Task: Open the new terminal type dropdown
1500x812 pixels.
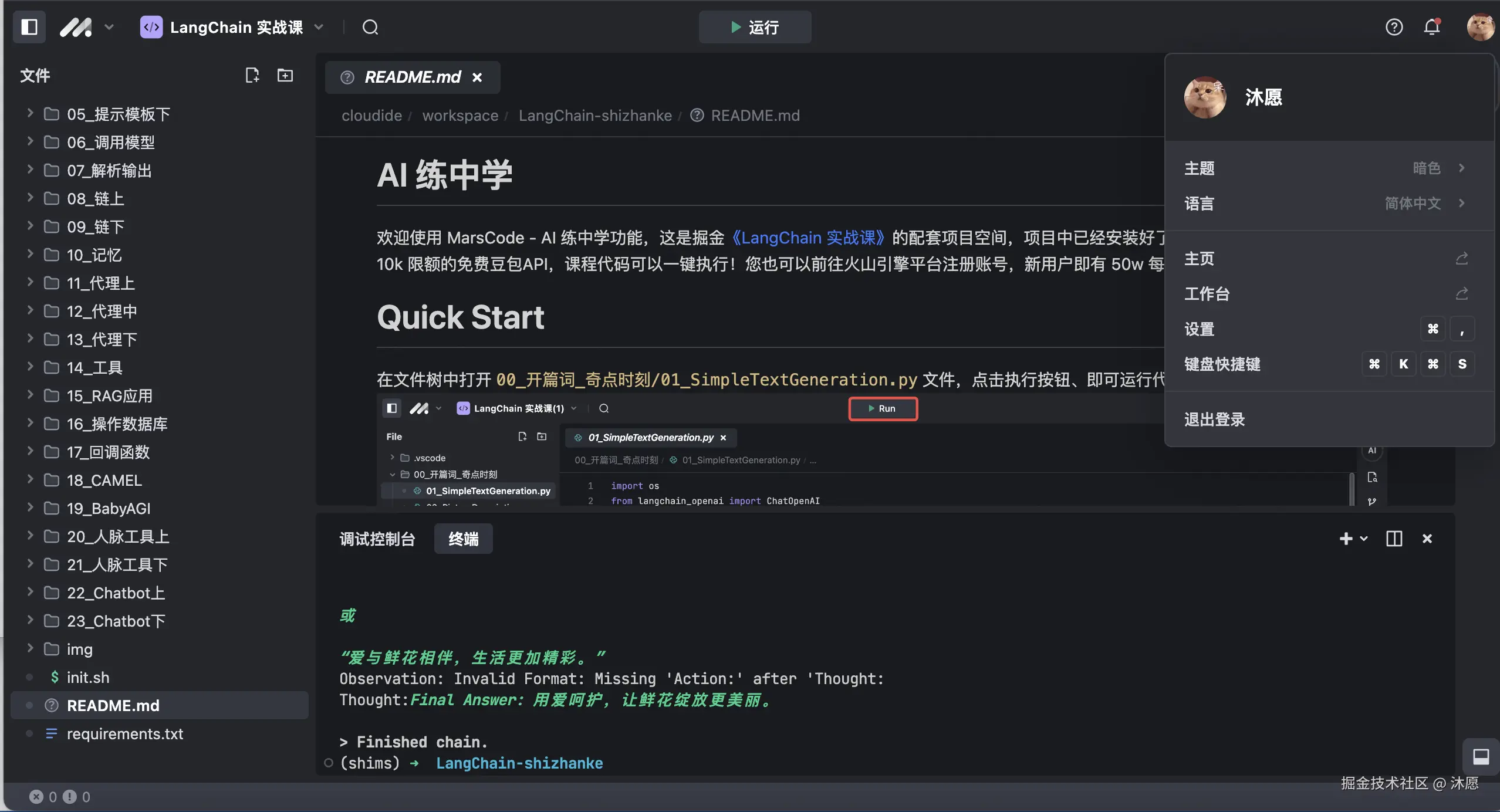Action: [x=1364, y=539]
